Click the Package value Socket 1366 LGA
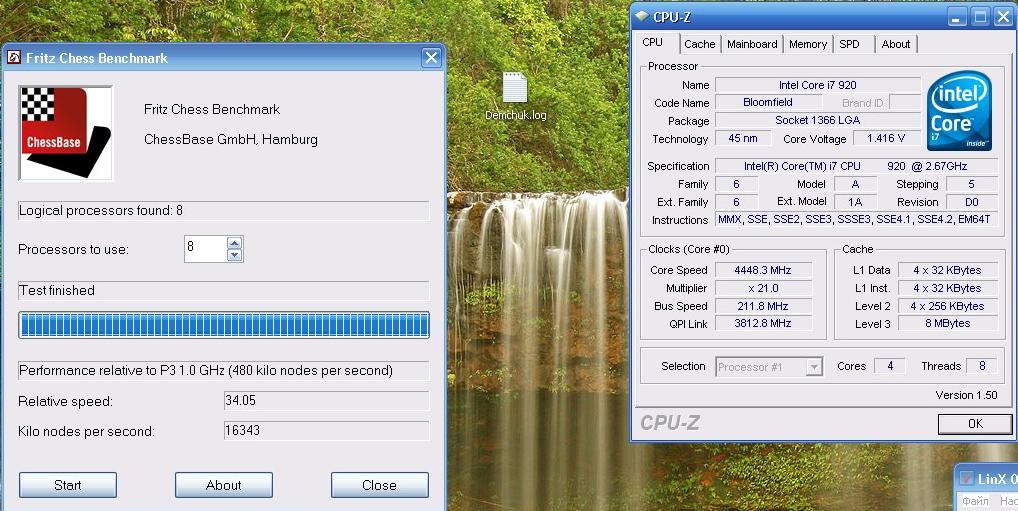The width and height of the screenshot is (1018, 511). [818, 120]
